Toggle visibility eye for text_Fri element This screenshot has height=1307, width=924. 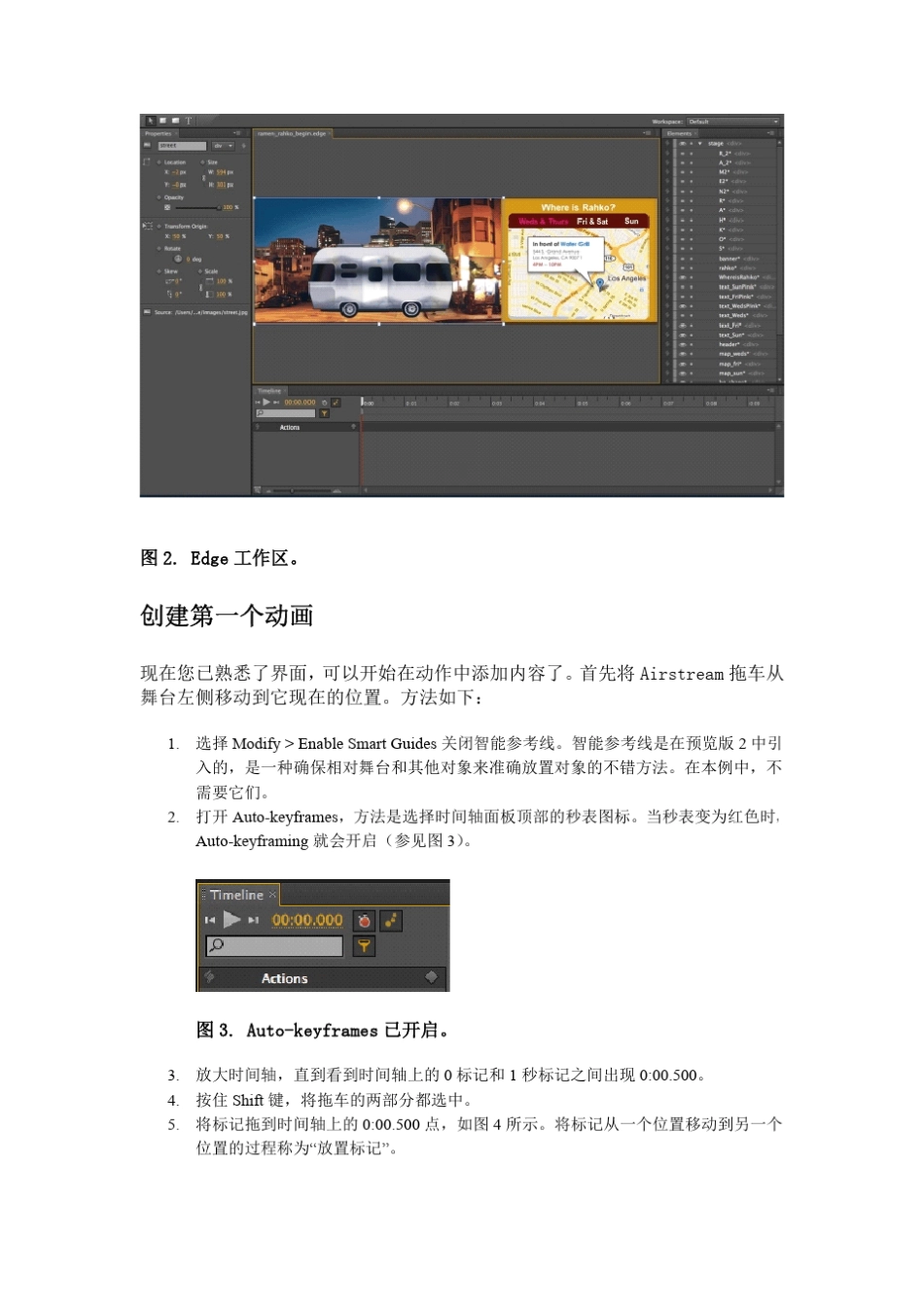(682, 326)
